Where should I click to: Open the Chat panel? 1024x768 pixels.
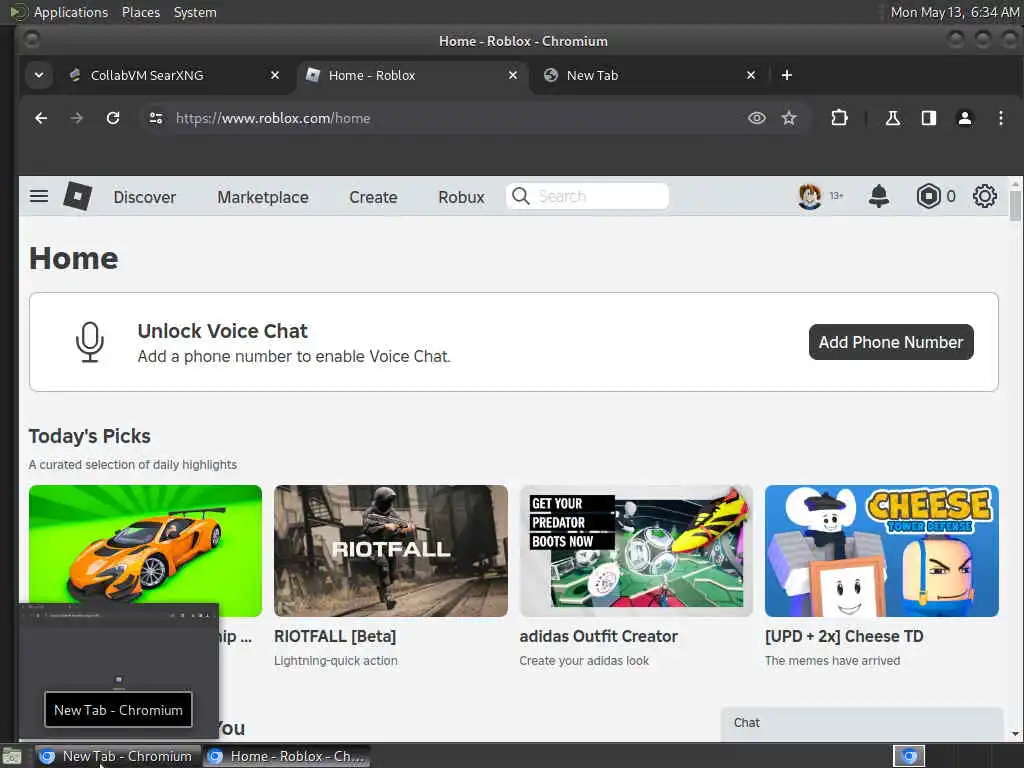(862, 724)
